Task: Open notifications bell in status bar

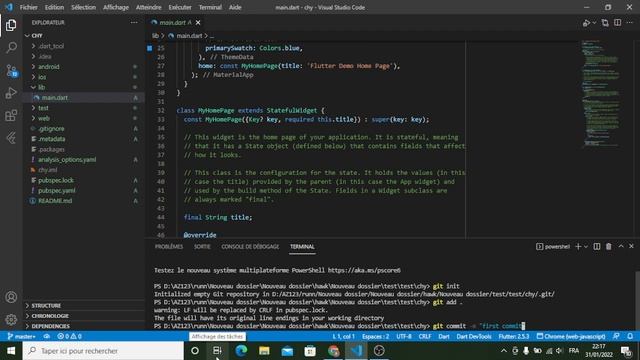Action: click(x=630, y=336)
